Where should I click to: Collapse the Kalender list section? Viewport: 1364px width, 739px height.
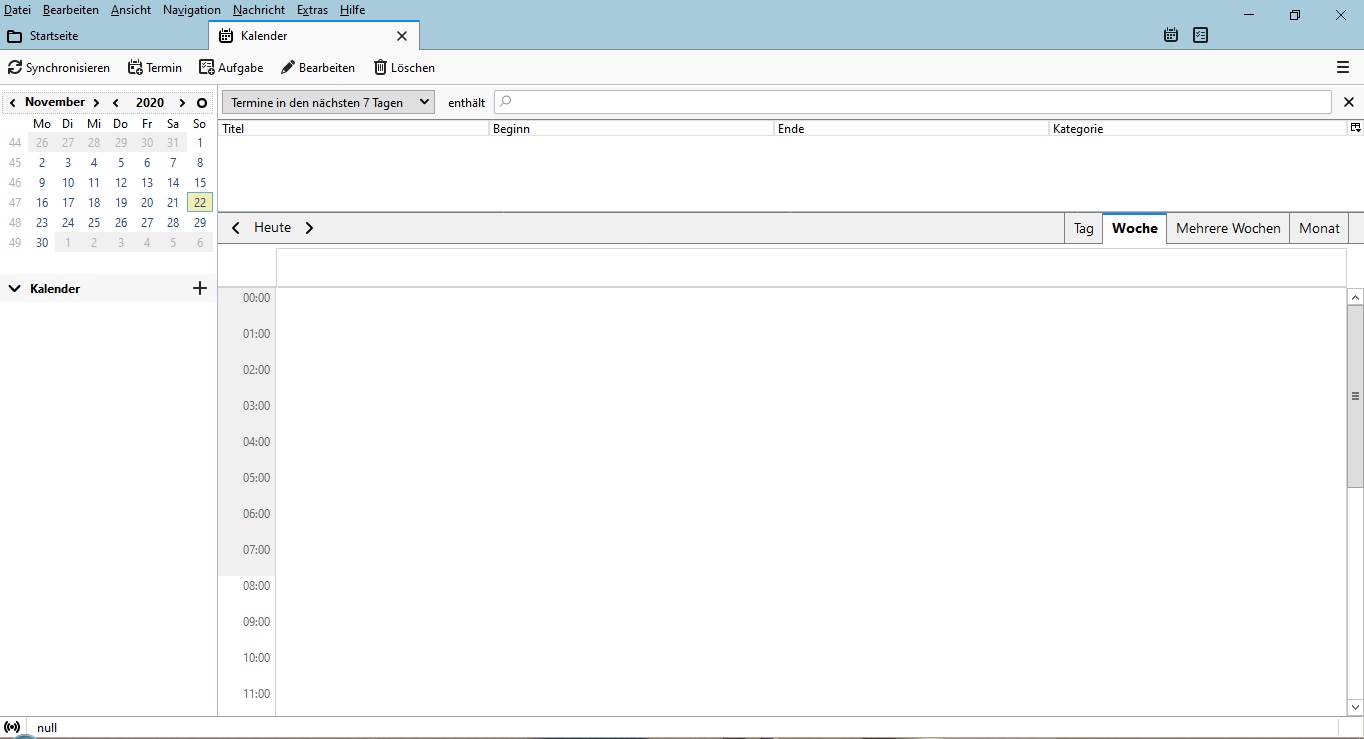pos(15,289)
